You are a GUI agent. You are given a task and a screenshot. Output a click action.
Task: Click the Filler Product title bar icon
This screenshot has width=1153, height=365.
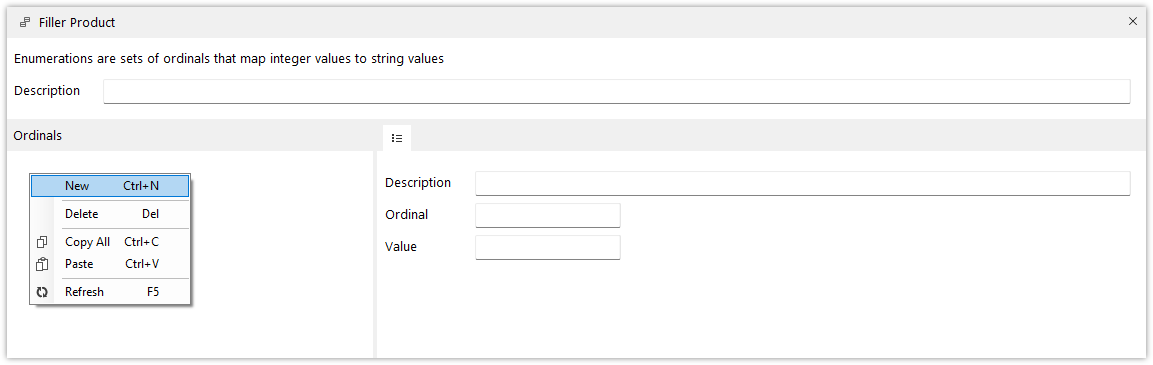(24, 23)
